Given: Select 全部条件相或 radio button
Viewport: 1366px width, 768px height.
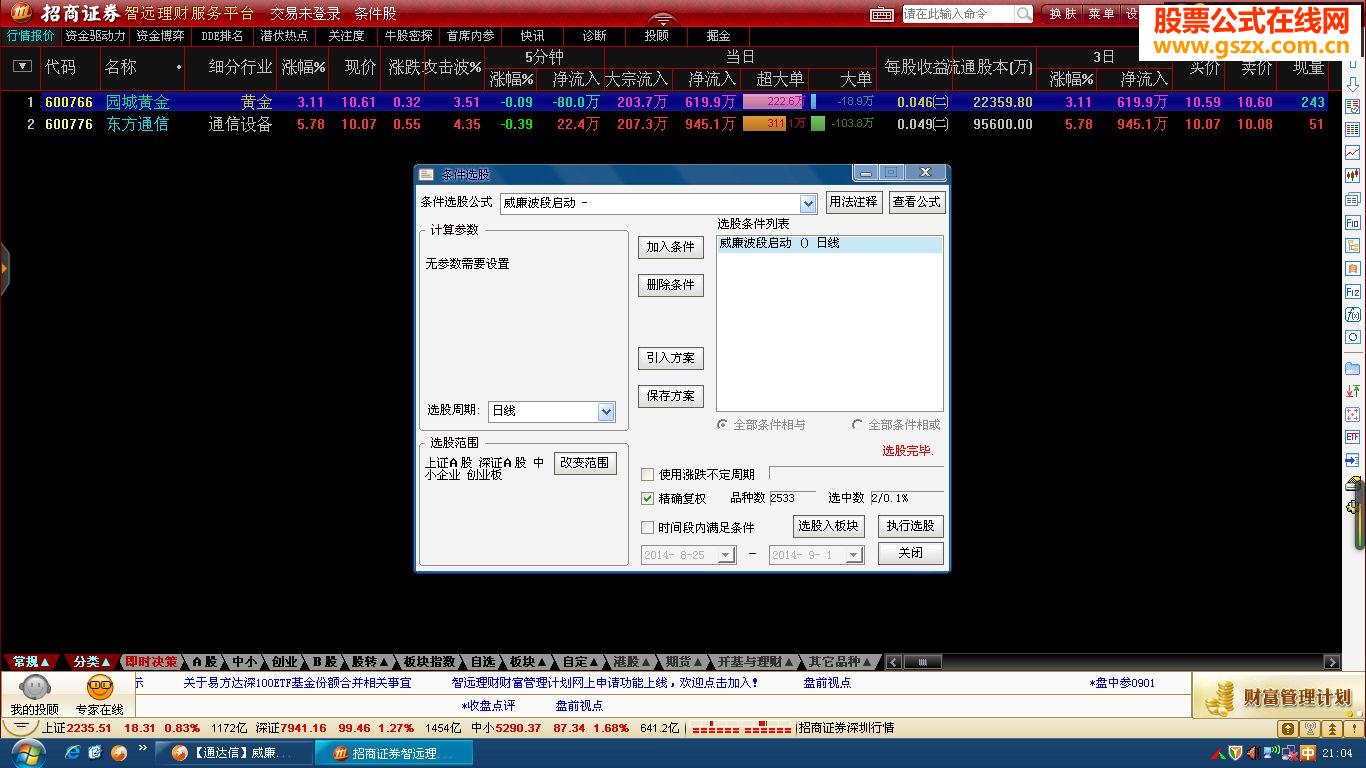Looking at the screenshot, I should [857, 424].
